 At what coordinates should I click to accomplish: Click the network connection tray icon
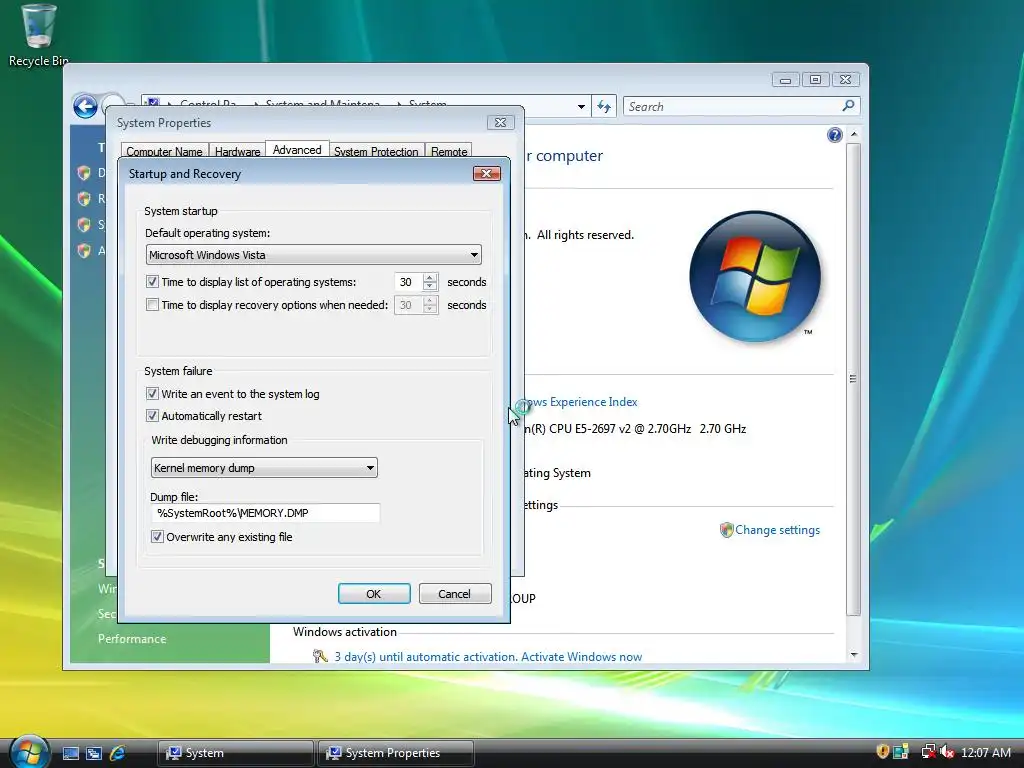coord(928,752)
